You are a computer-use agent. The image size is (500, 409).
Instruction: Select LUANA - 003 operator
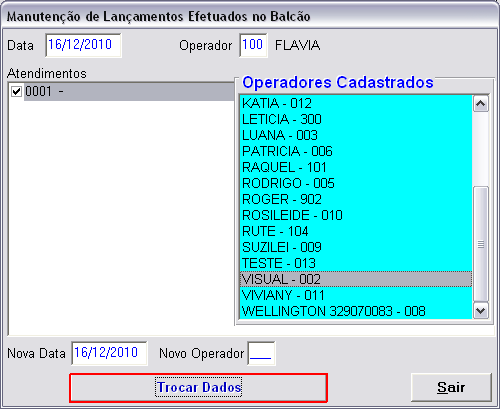click(x=356, y=135)
